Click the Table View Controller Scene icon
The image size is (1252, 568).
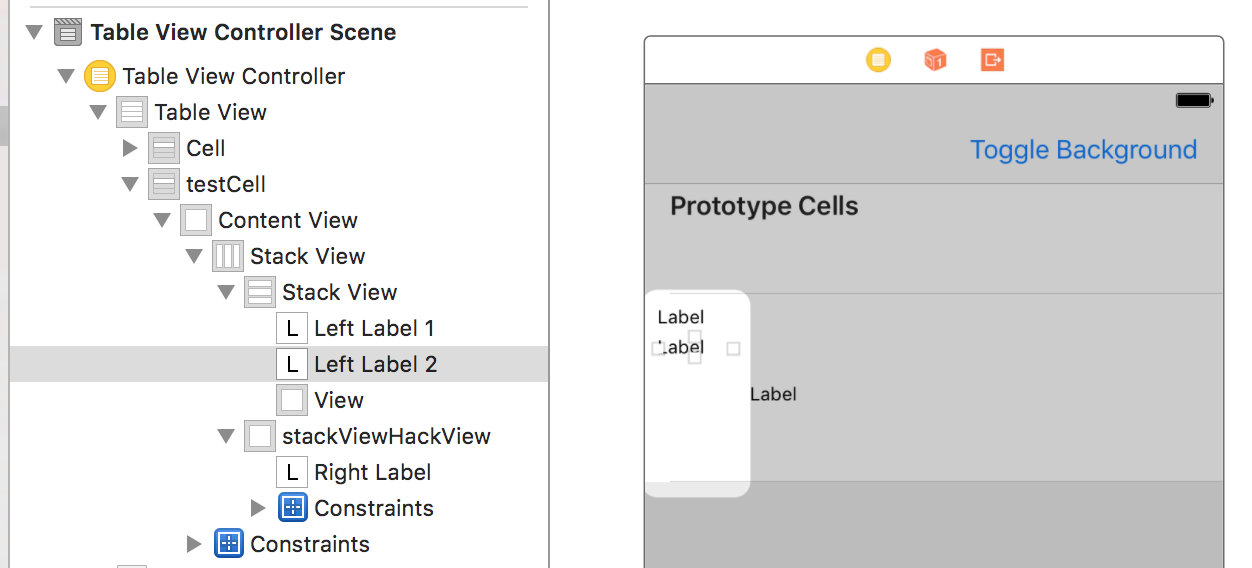tap(68, 32)
